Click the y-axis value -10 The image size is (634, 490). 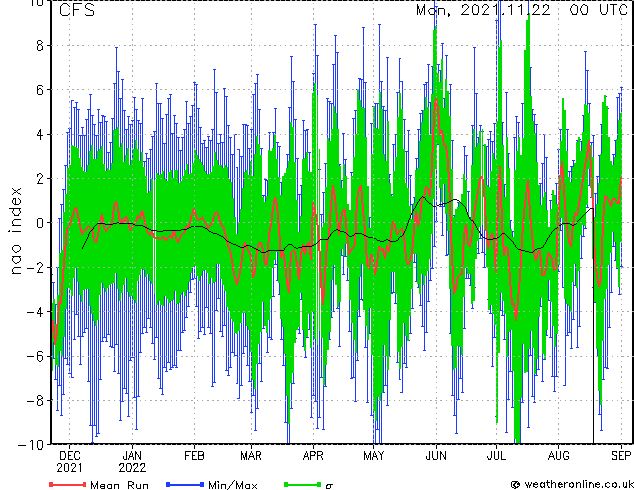31,445
